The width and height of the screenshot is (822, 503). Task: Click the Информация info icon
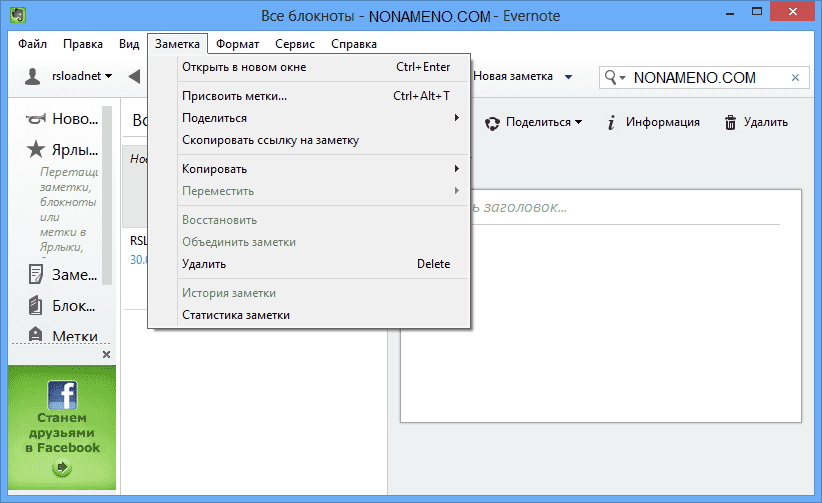point(611,122)
